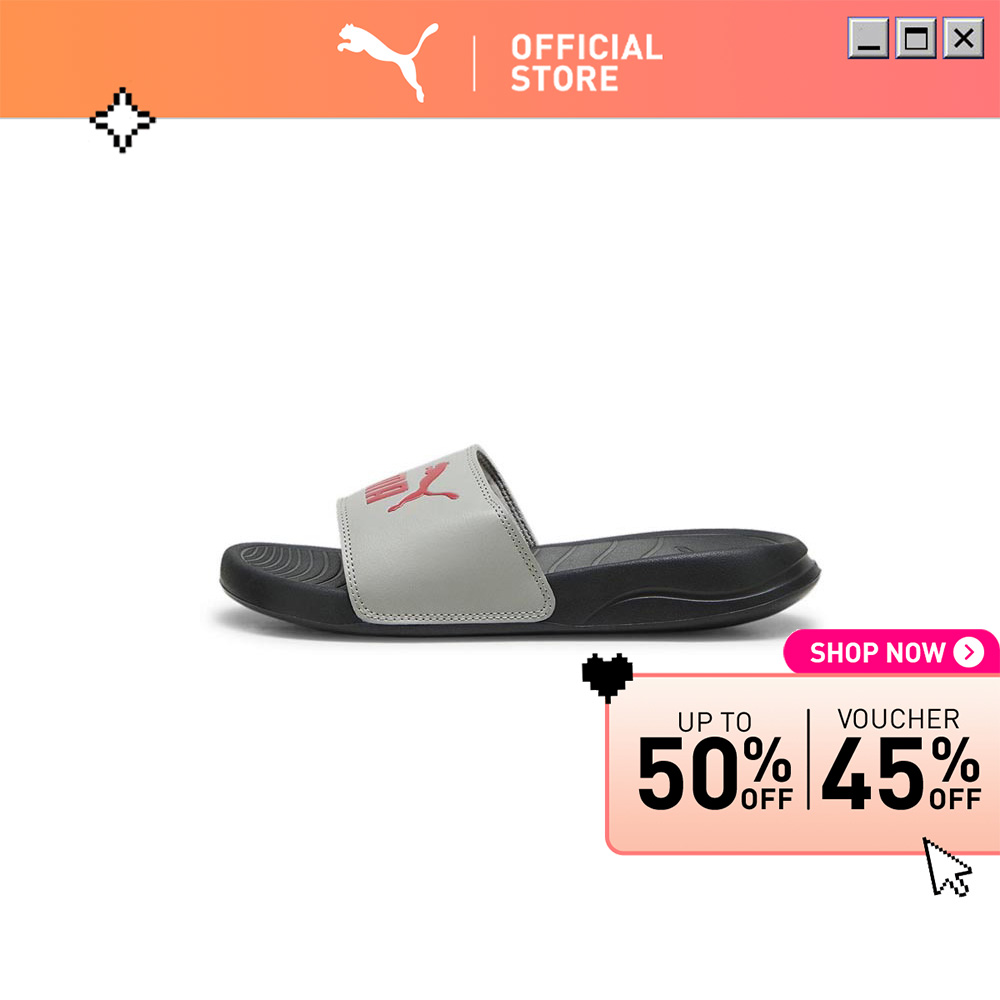Click the white vertical divider in header
This screenshot has height=1000, width=1000.
pyautogui.click(x=474, y=63)
